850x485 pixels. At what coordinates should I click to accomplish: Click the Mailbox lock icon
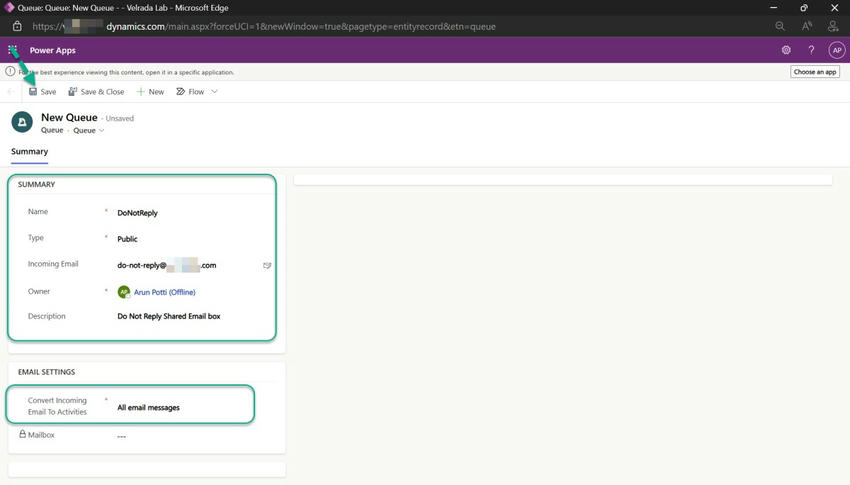[22, 434]
